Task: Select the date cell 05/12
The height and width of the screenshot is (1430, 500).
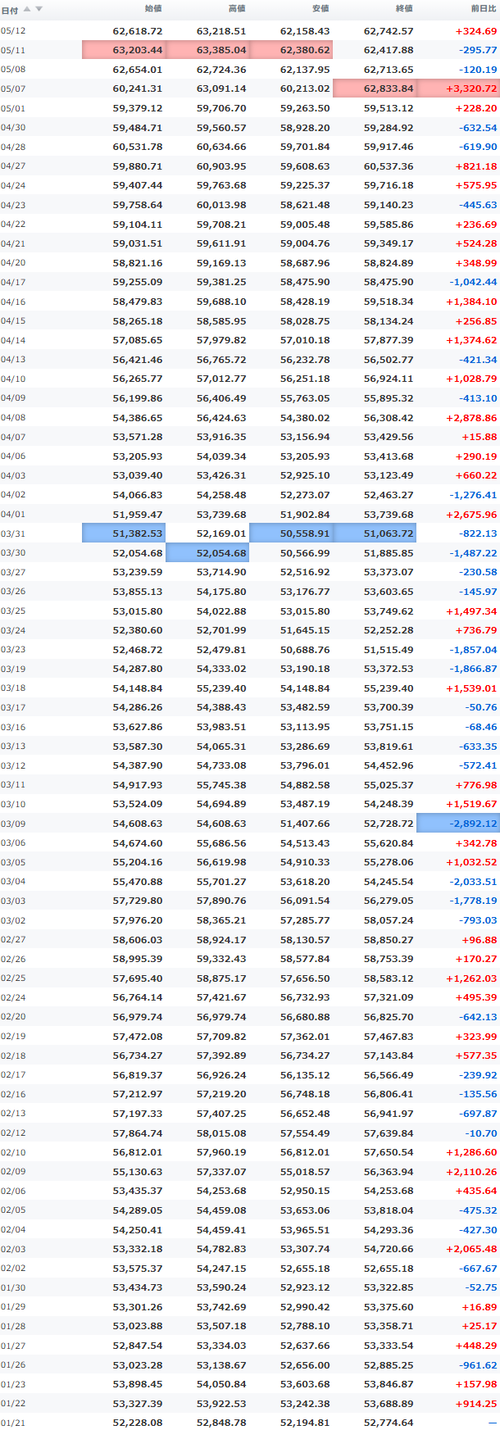Action: [x=11, y=31]
